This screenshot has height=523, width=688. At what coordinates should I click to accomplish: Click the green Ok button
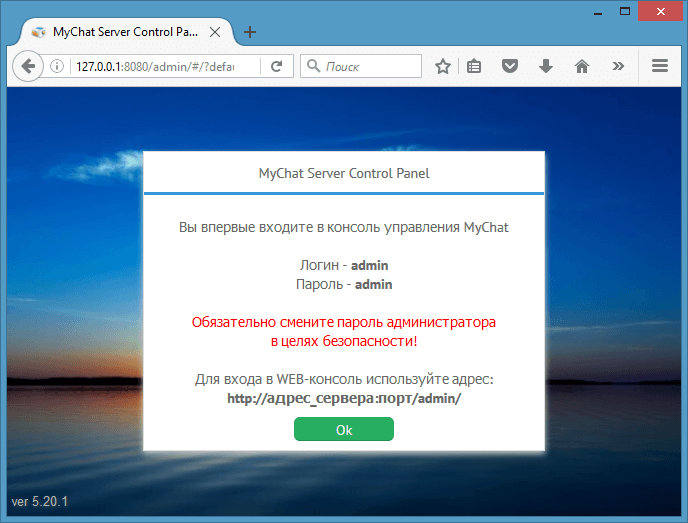pyautogui.click(x=343, y=429)
